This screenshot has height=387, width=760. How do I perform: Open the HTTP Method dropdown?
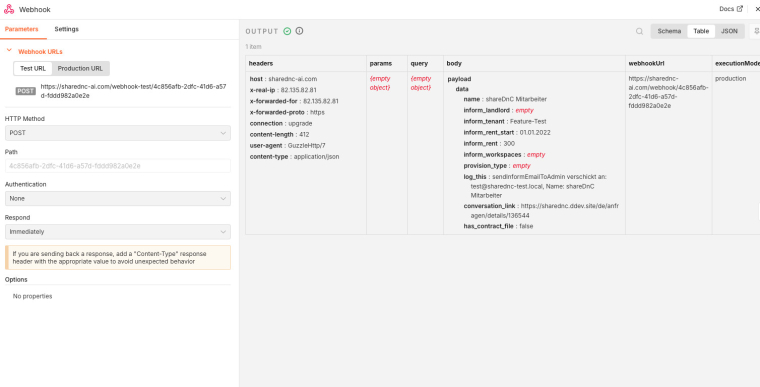click(x=118, y=133)
